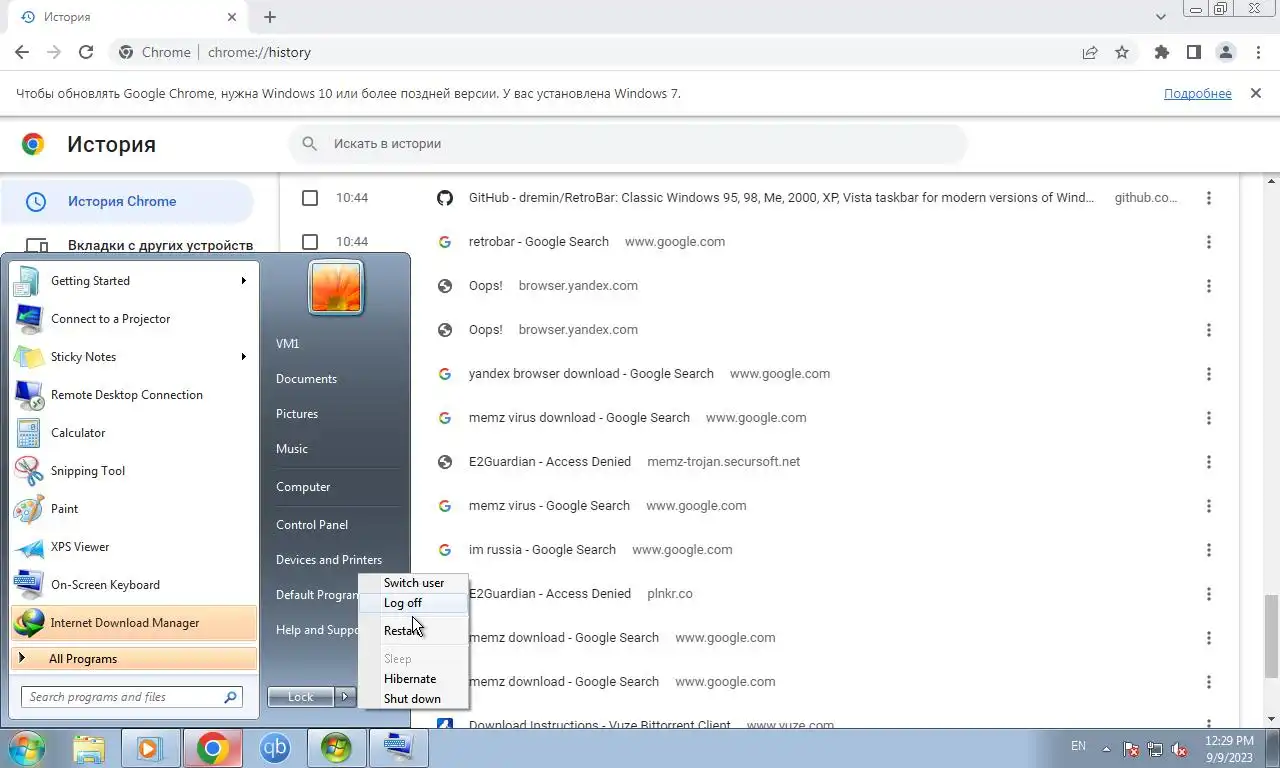
Task: Open Windows Explorer from the taskbar
Action: coord(89,748)
